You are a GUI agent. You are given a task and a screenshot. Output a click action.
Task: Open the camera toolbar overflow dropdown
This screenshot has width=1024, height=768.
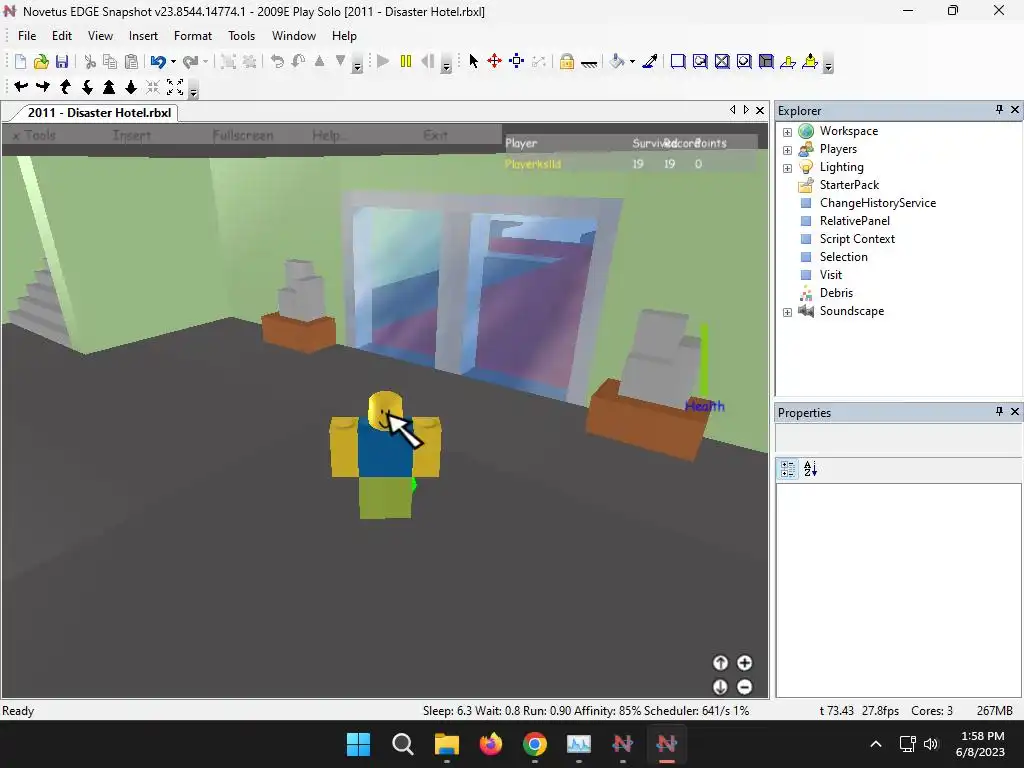click(x=193, y=91)
